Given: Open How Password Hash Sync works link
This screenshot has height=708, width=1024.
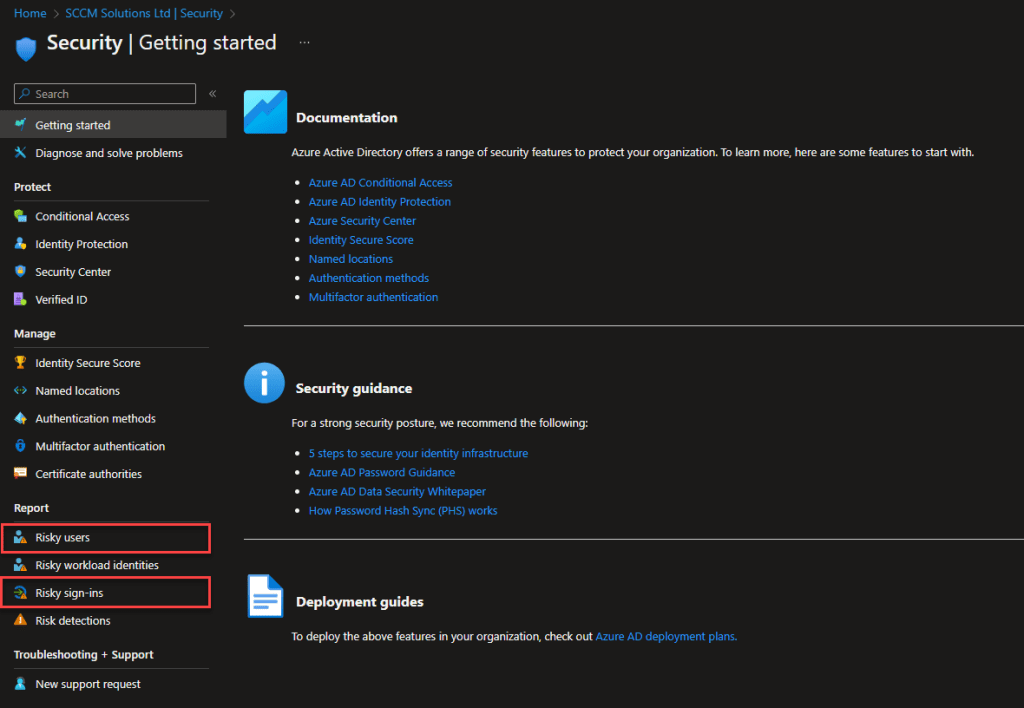Looking at the screenshot, I should 402,510.
